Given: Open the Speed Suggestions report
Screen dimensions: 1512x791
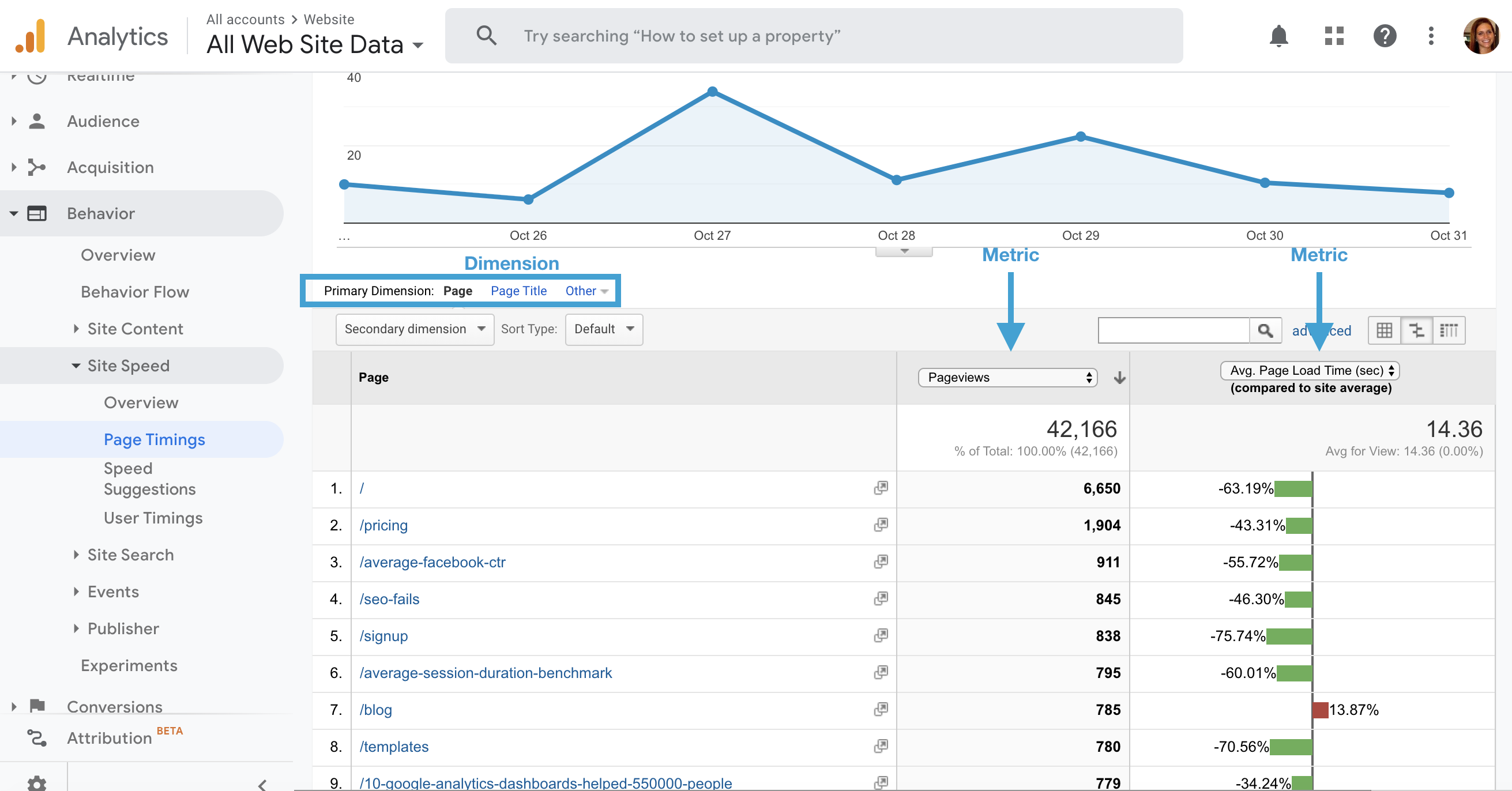Looking at the screenshot, I should [x=149, y=479].
